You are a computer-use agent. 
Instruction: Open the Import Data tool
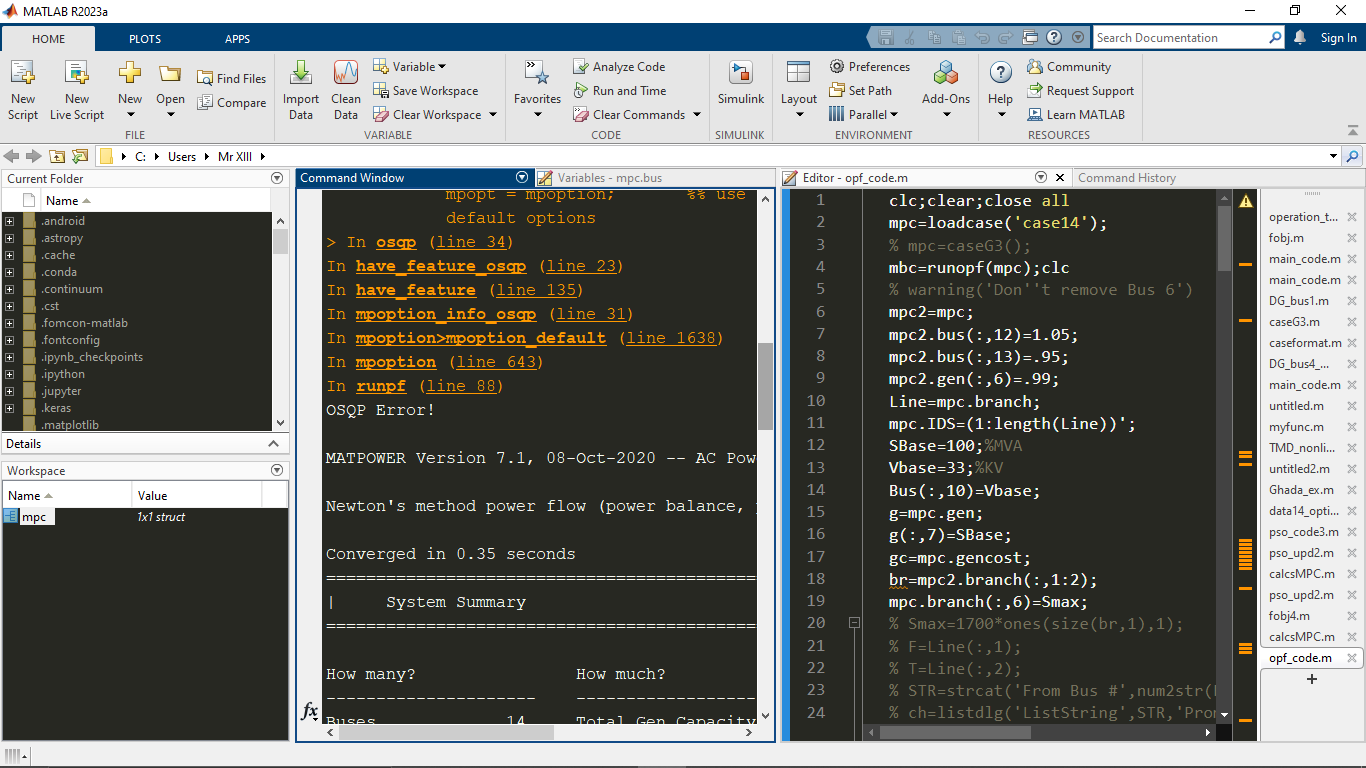click(301, 88)
